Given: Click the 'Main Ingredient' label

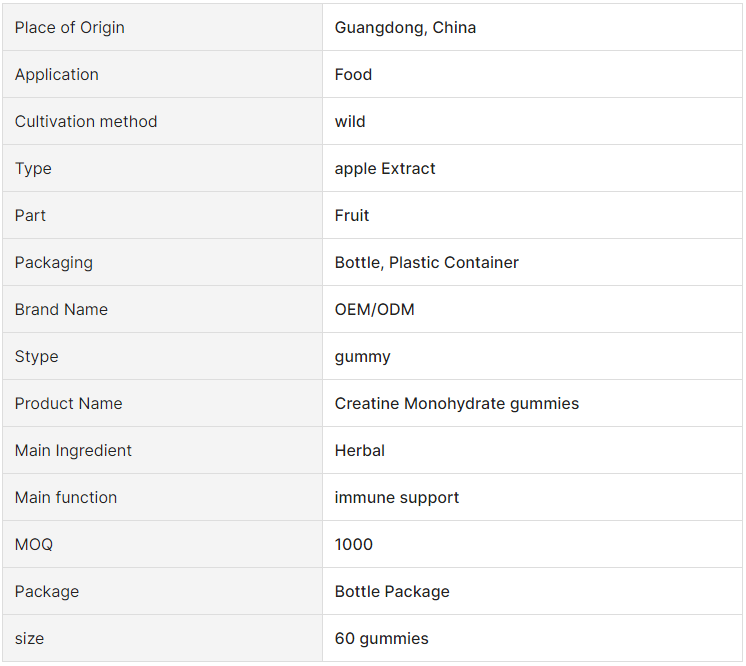Looking at the screenshot, I should tap(73, 451).
